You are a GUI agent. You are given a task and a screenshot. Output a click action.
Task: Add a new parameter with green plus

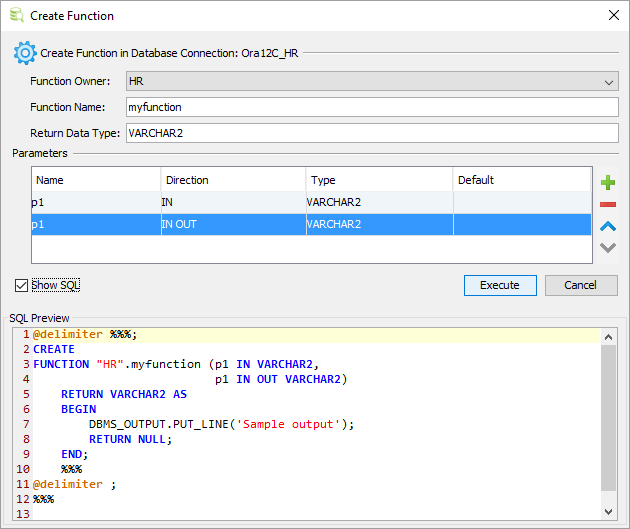tap(608, 182)
